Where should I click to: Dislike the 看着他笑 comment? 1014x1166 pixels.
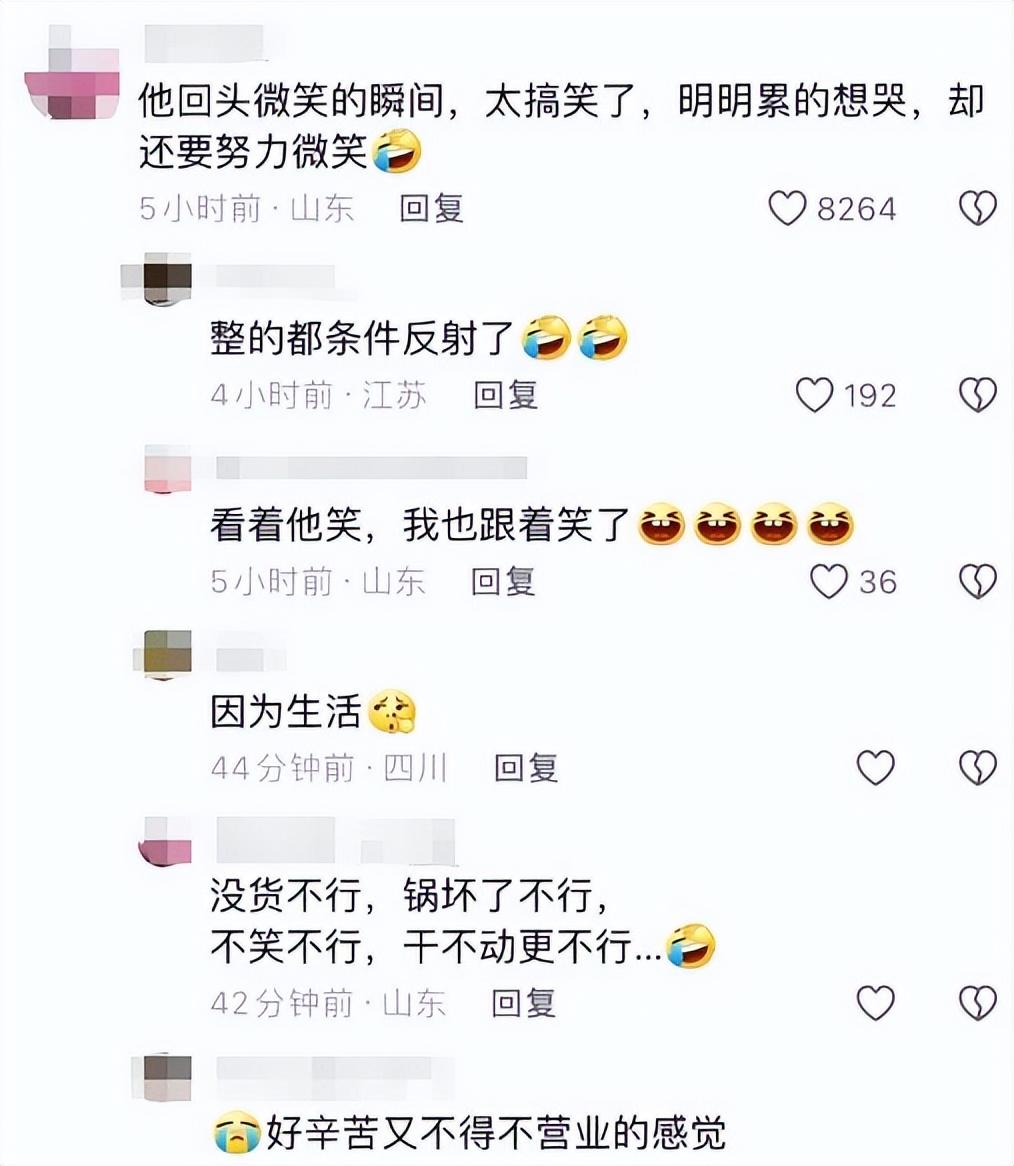pos(978,581)
